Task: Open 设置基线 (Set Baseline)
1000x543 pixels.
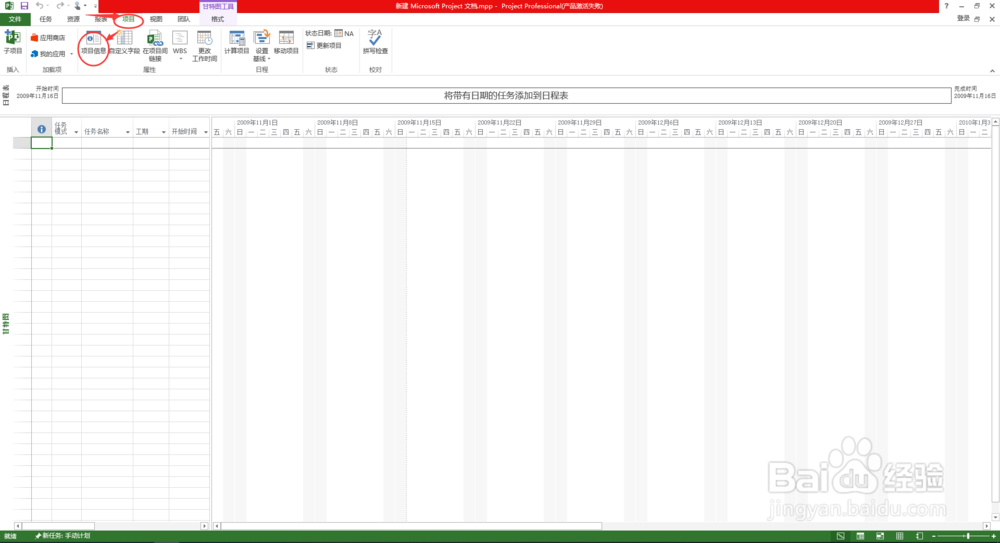Action: click(261, 46)
